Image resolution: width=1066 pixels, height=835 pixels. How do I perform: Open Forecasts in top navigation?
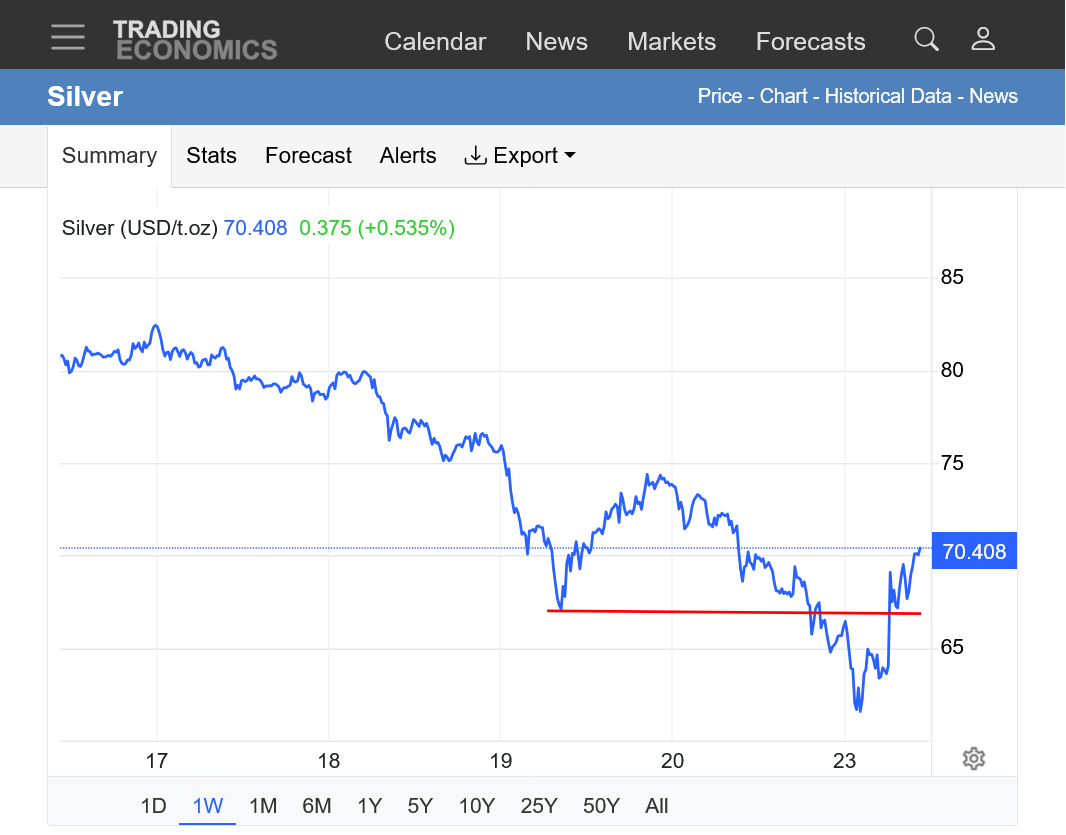tap(810, 42)
